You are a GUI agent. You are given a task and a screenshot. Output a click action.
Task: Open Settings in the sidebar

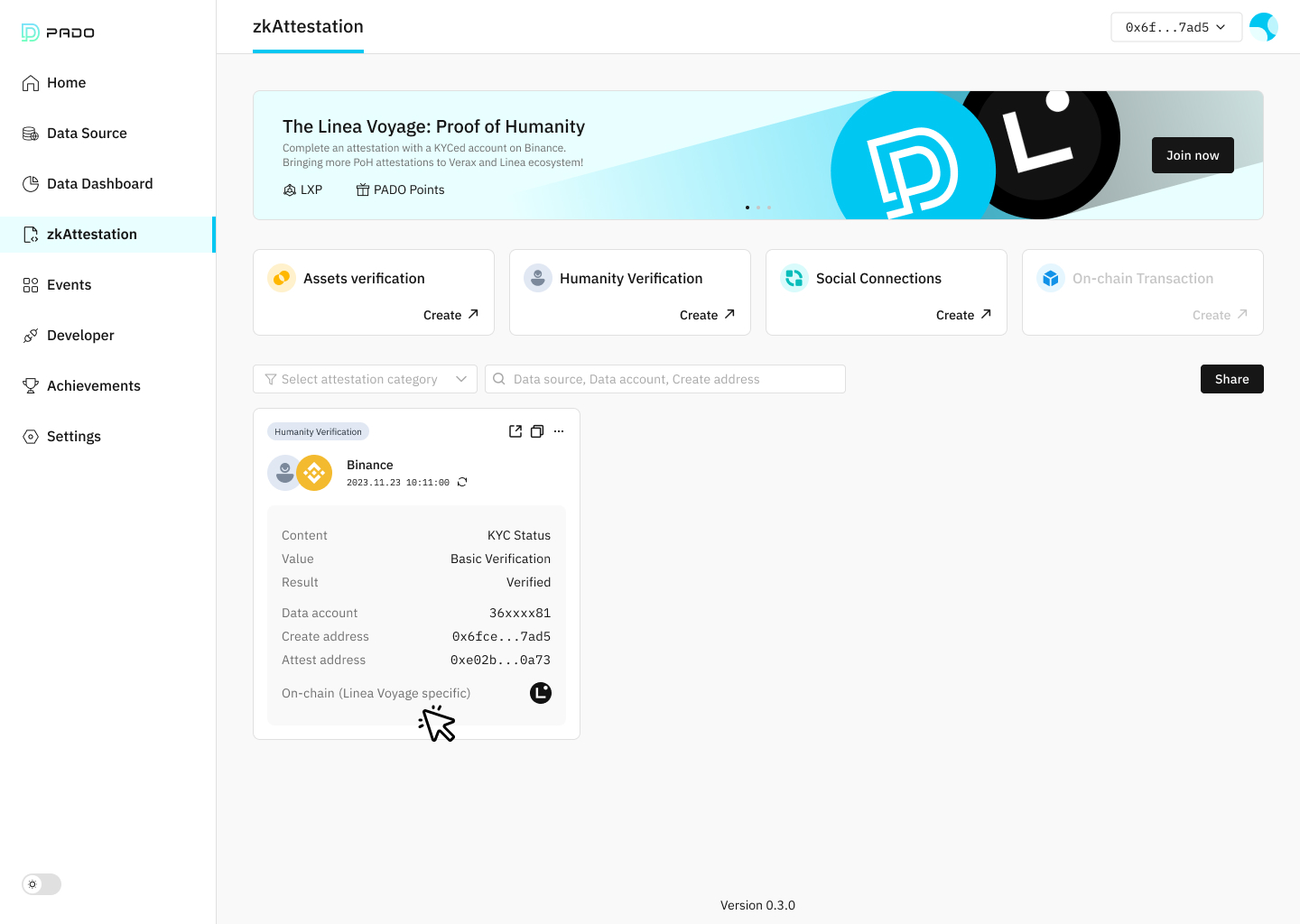107,437
